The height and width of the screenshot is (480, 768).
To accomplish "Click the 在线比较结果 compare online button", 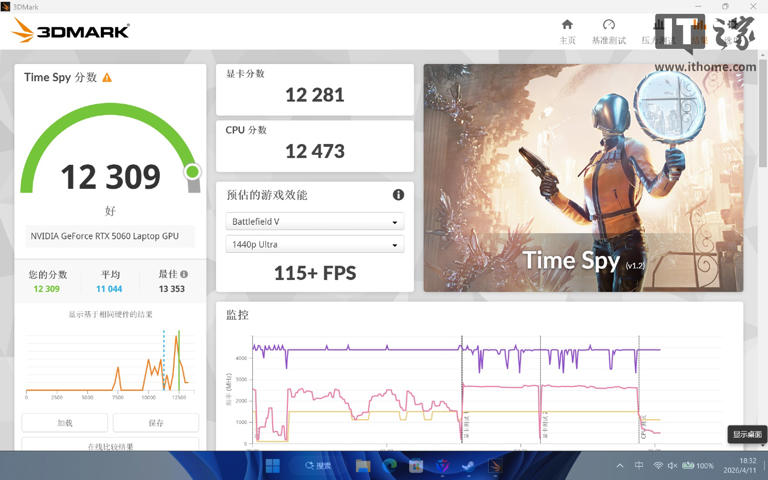I will pos(110,446).
